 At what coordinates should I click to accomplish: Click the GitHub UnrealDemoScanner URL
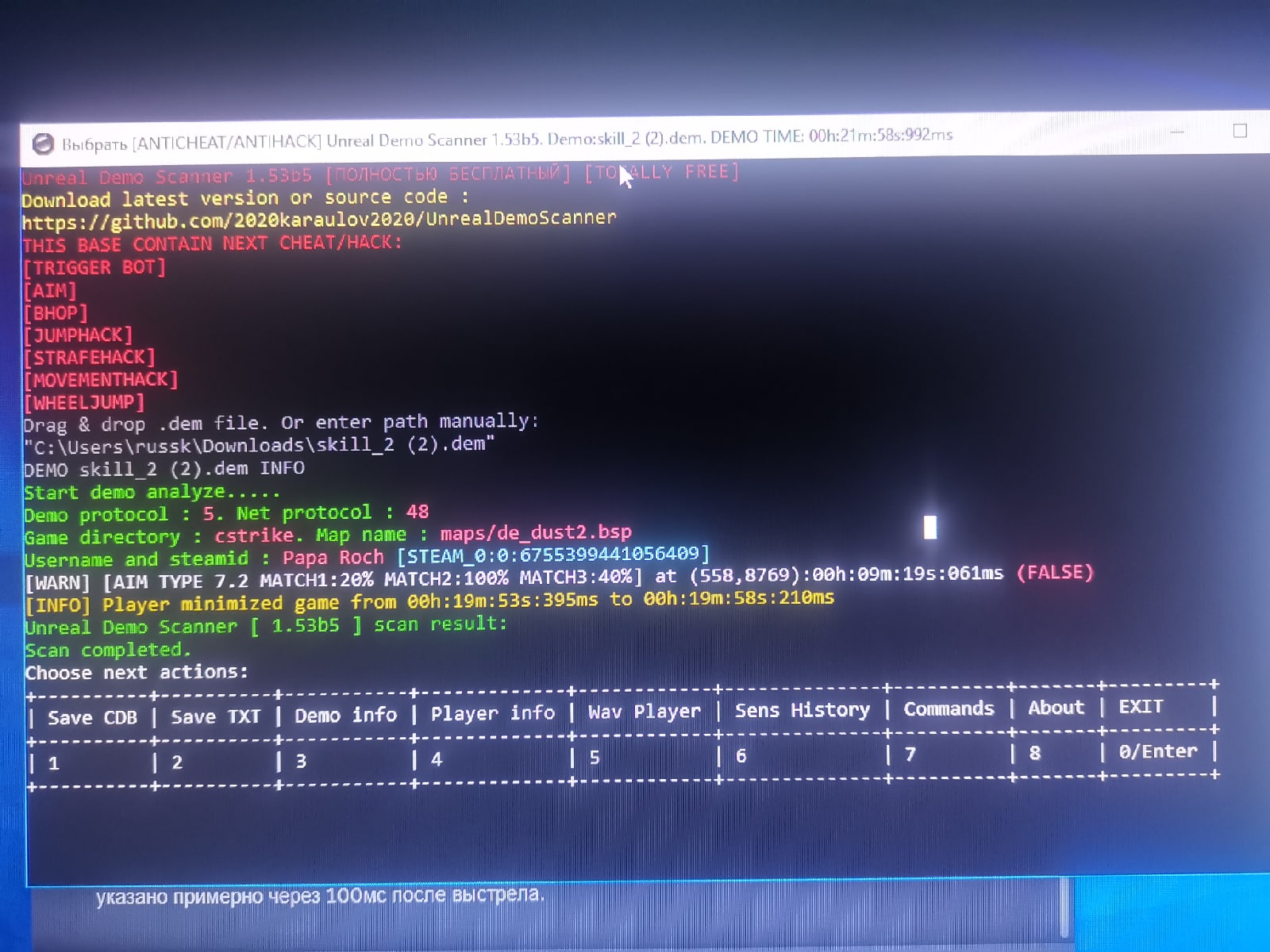[318, 220]
